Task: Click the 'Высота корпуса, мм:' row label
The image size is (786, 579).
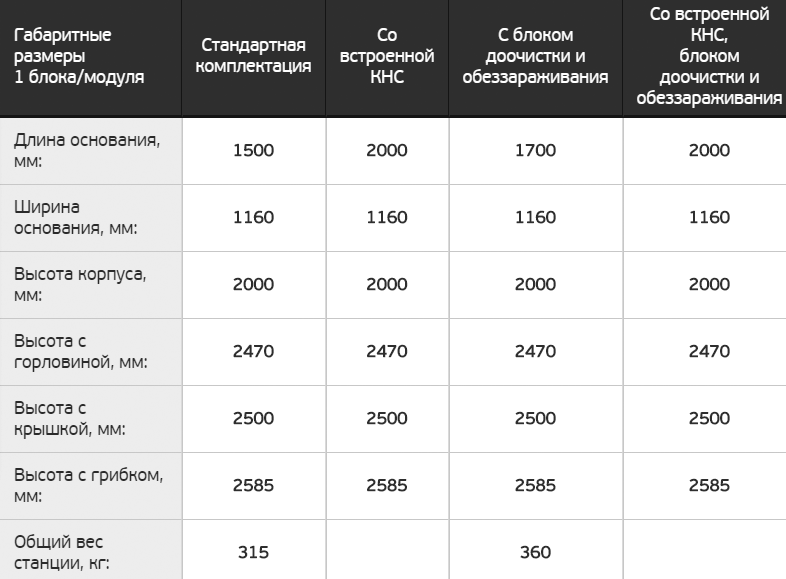Action: click(x=85, y=284)
